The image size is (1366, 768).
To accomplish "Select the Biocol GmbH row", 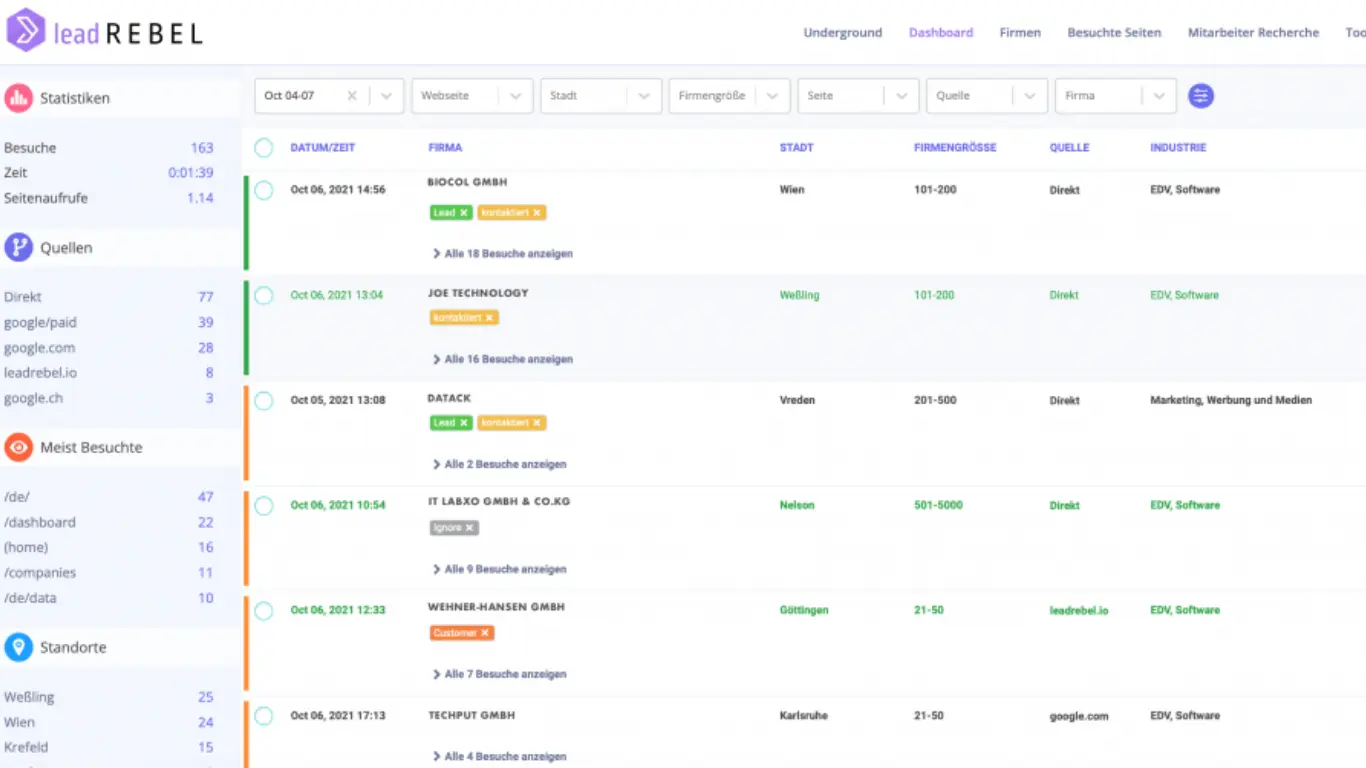I will click(x=263, y=190).
